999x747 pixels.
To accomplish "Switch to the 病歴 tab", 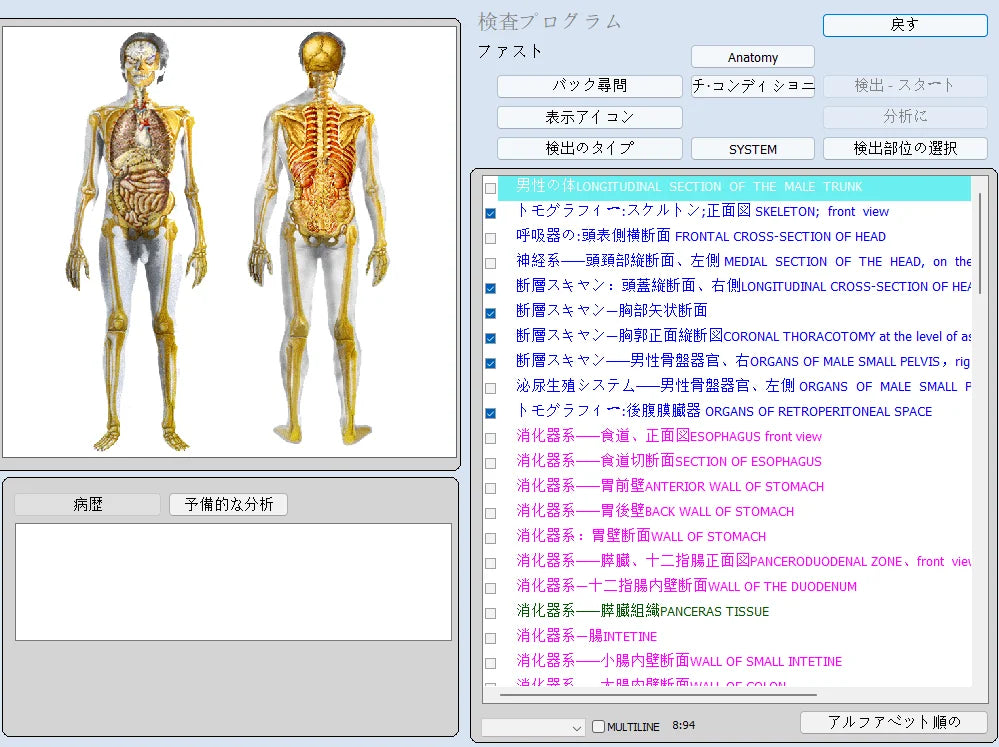I will (87, 505).
